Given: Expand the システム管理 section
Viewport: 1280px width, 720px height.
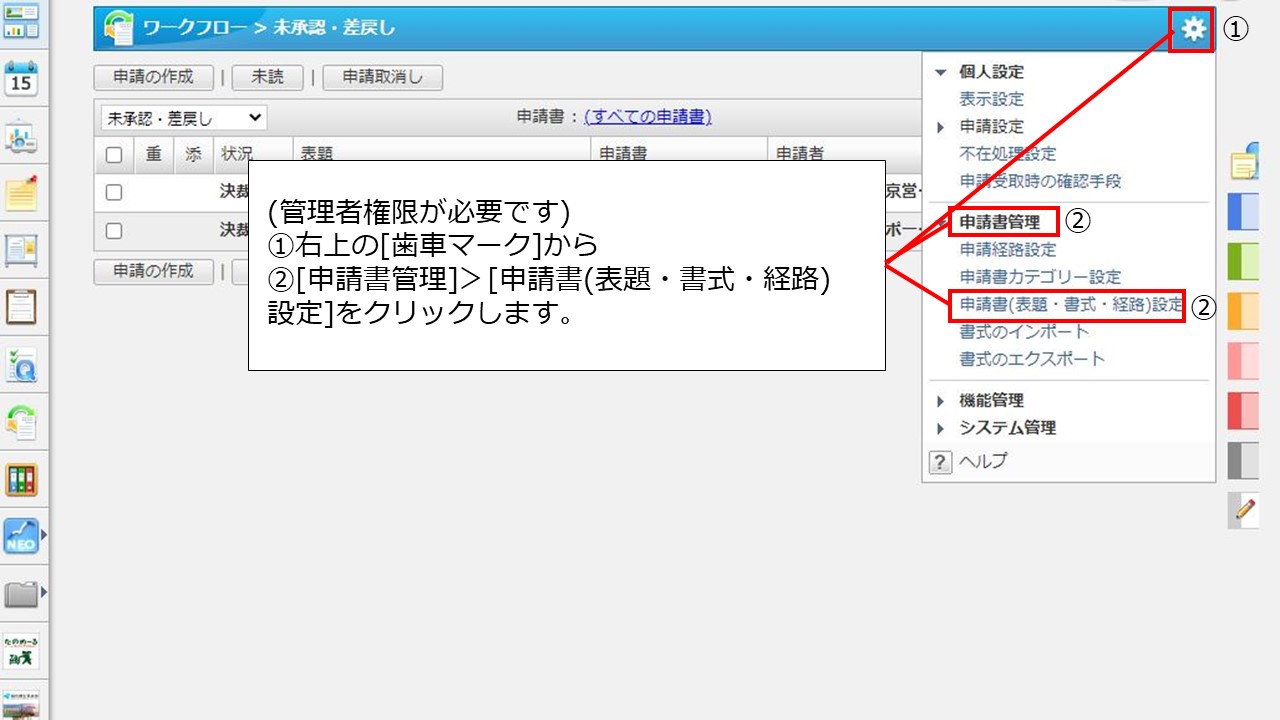Looking at the screenshot, I should (x=939, y=428).
